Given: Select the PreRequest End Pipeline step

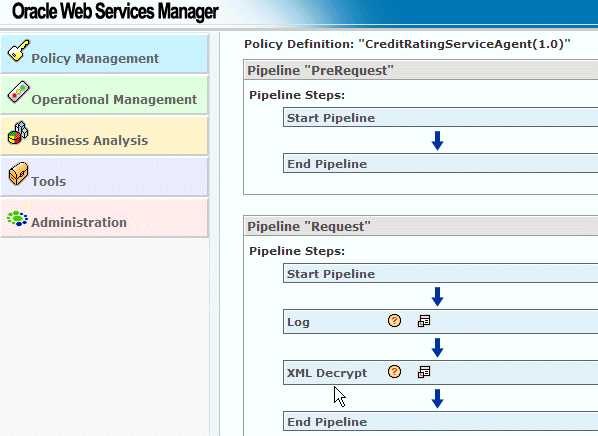Looking at the screenshot, I should [440, 164].
